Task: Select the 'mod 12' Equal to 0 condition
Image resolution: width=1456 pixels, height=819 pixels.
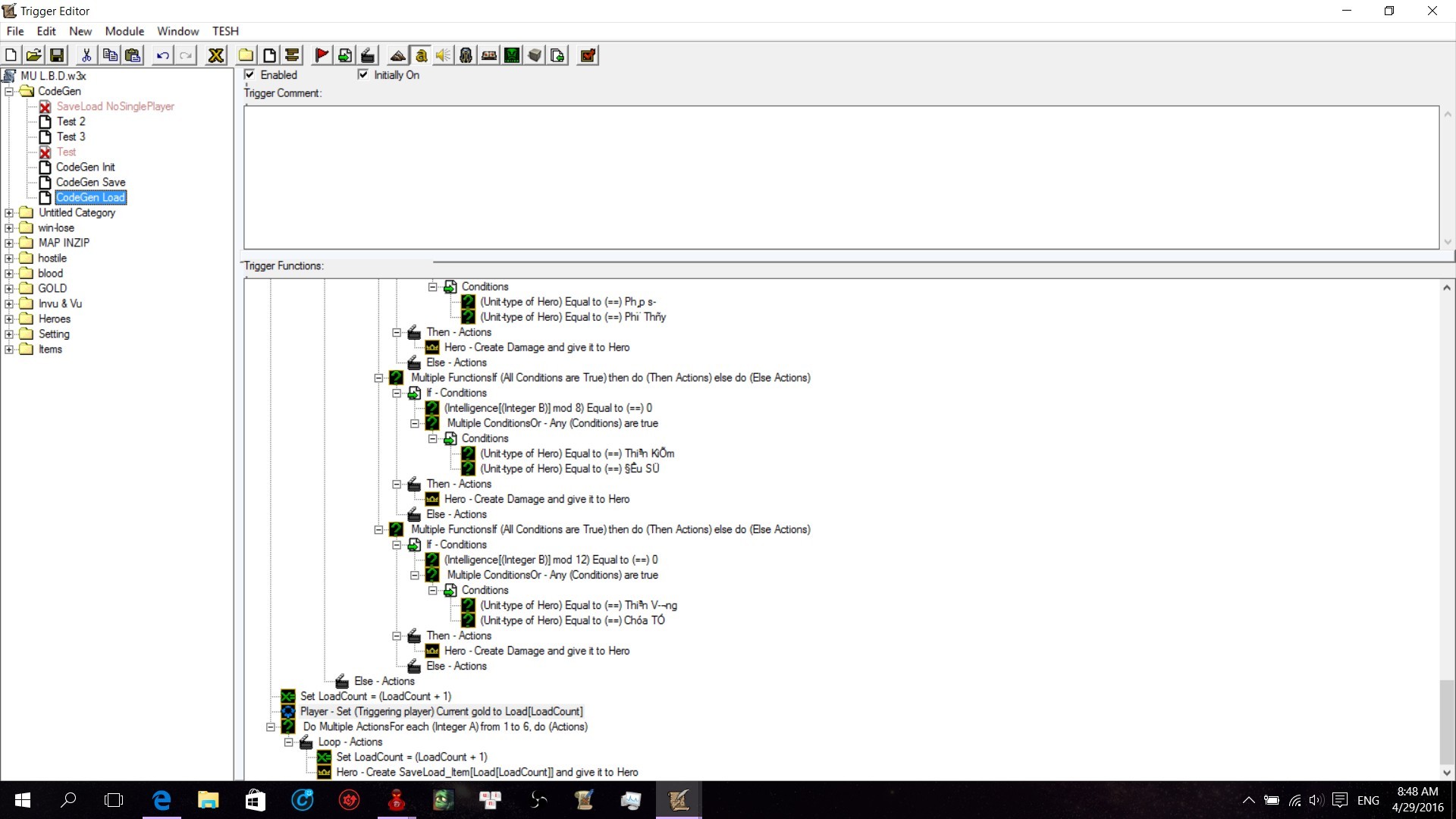Action: [x=551, y=560]
